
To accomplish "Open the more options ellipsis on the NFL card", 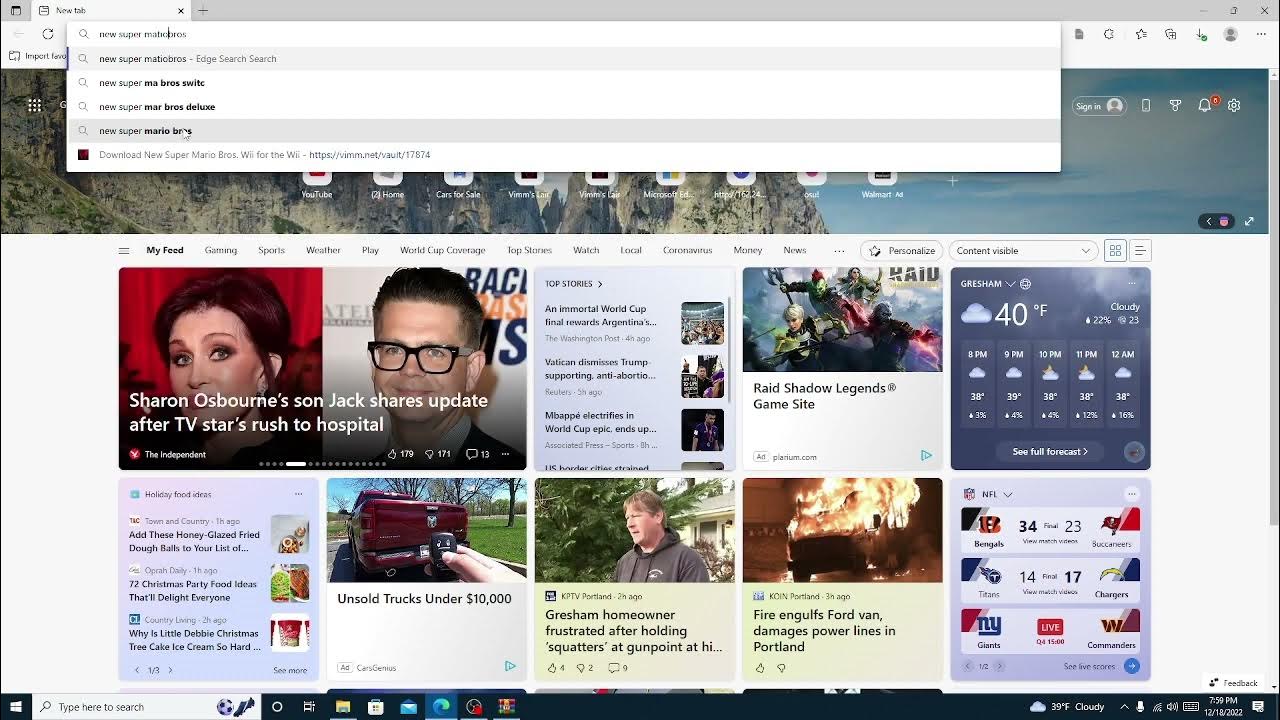I will click(1131, 494).
